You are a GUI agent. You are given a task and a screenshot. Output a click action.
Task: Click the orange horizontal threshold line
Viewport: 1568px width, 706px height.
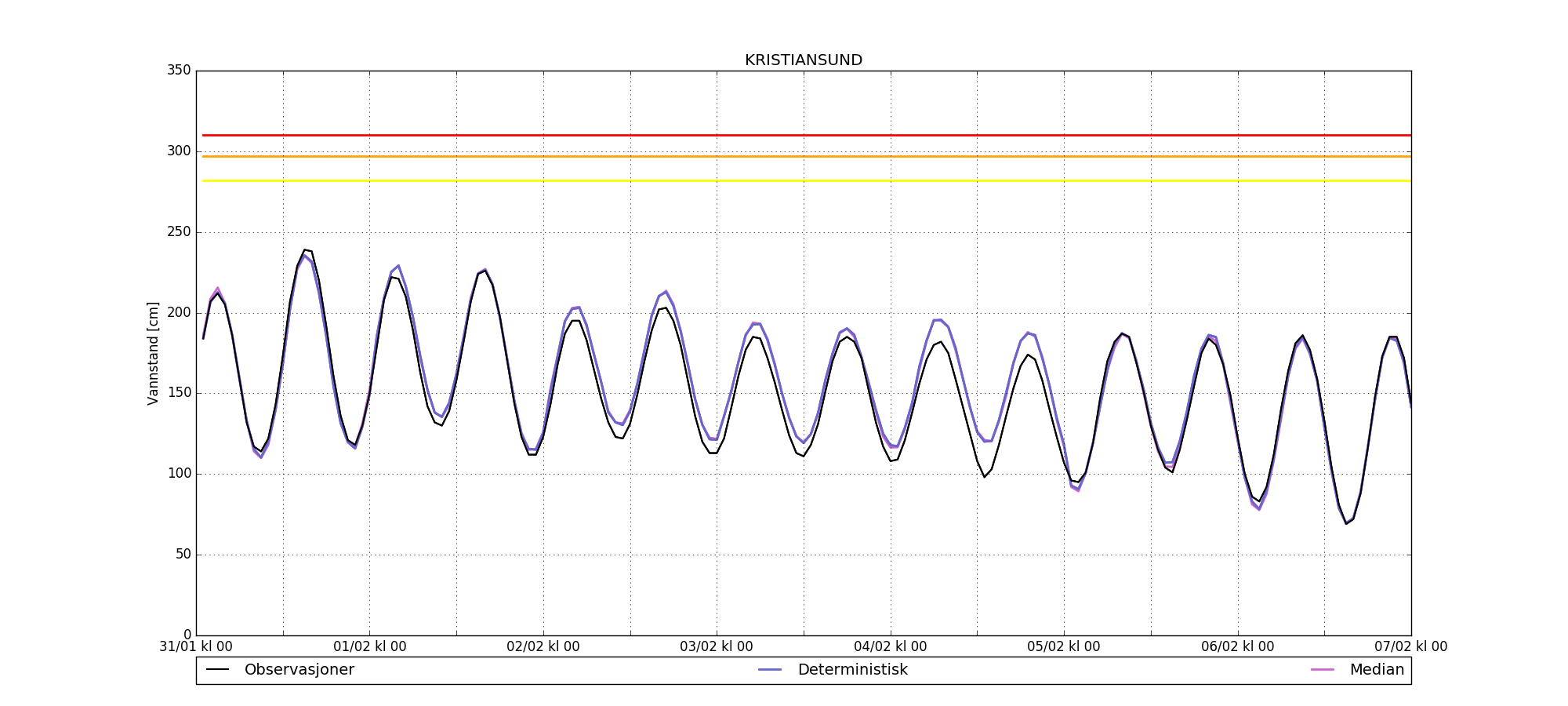point(807,156)
